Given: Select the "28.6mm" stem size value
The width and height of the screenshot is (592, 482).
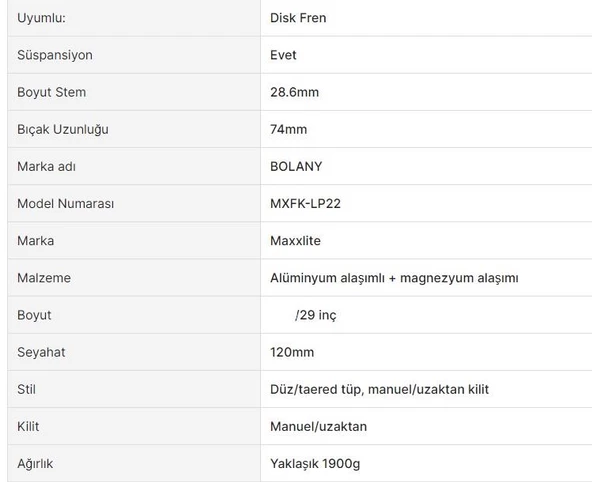Looking at the screenshot, I should point(294,92).
